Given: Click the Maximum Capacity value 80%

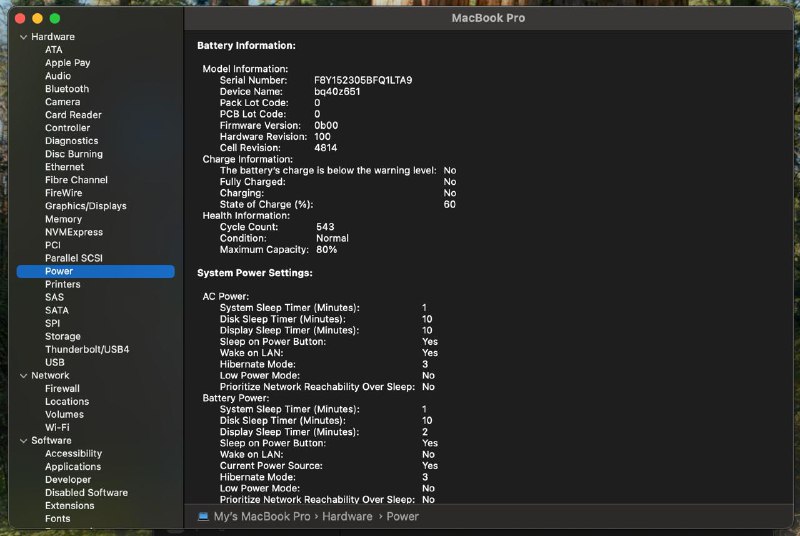Looking at the screenshot, I should point(327,250).
